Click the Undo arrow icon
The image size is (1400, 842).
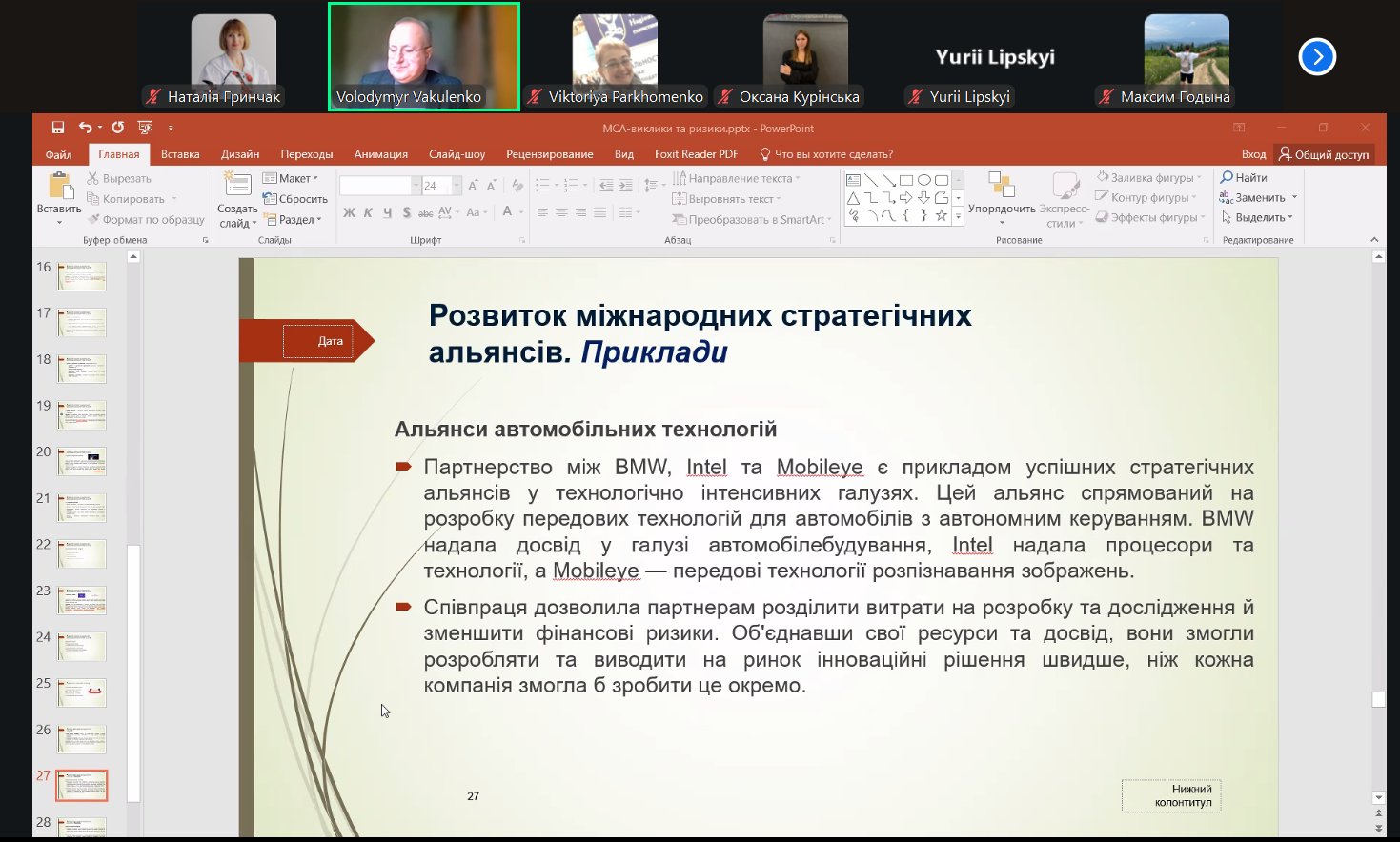85,128
